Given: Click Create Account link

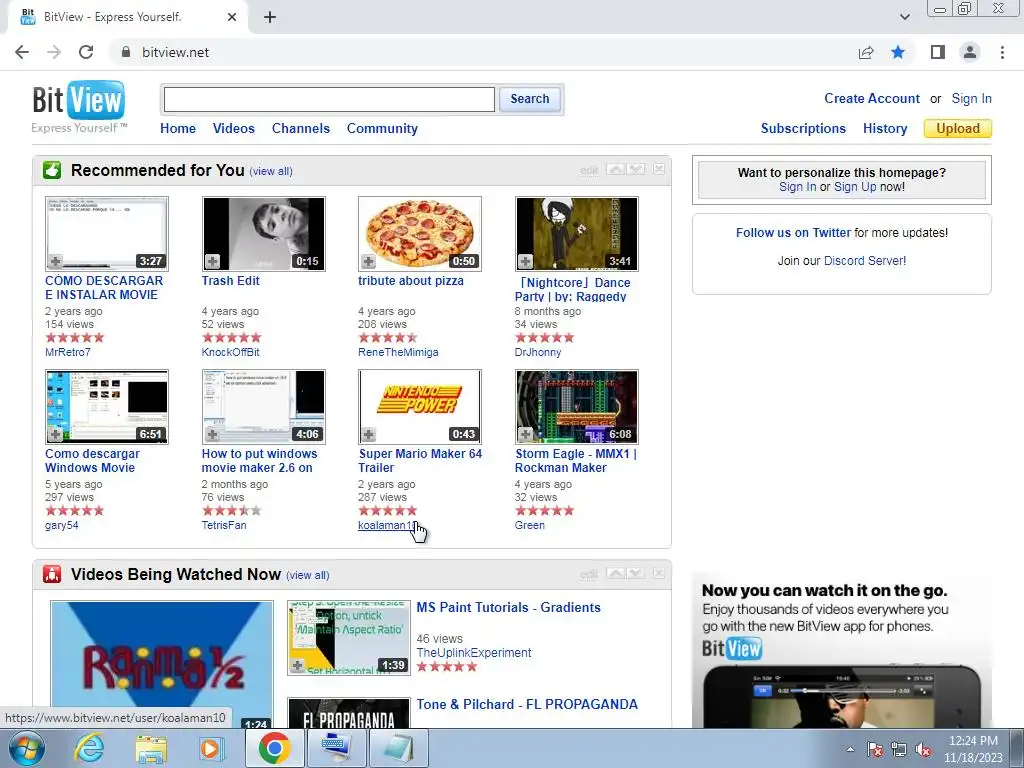Looking at the screenshot, I should coord(872,99).
